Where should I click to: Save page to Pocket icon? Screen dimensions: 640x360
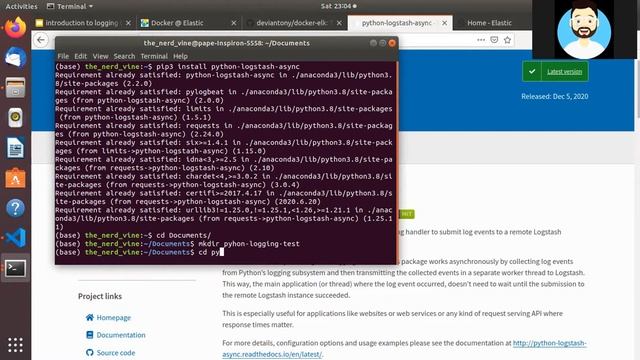point(494,40)
